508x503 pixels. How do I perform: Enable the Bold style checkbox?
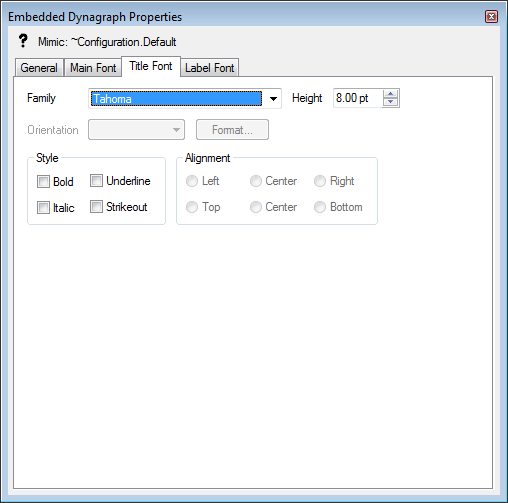43,182
